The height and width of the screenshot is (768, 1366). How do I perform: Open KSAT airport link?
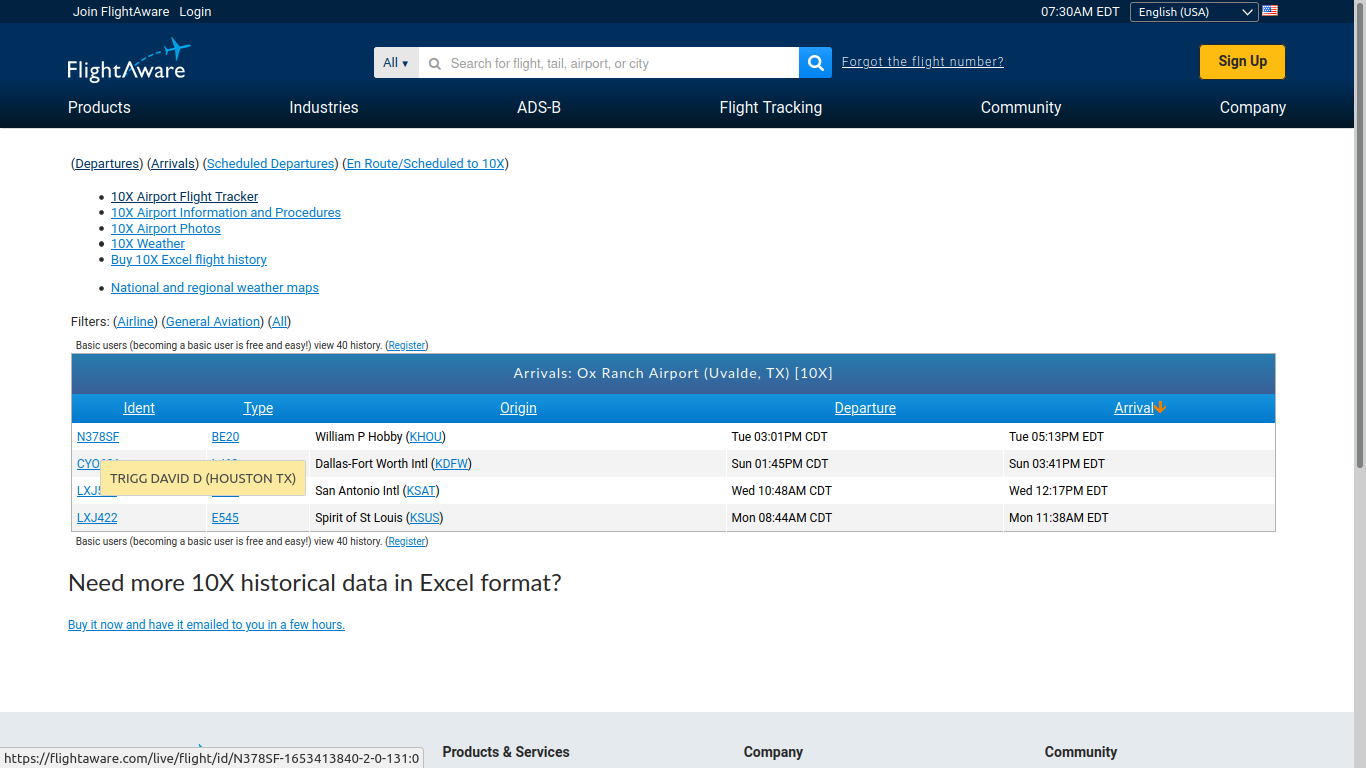pos(421,491)
